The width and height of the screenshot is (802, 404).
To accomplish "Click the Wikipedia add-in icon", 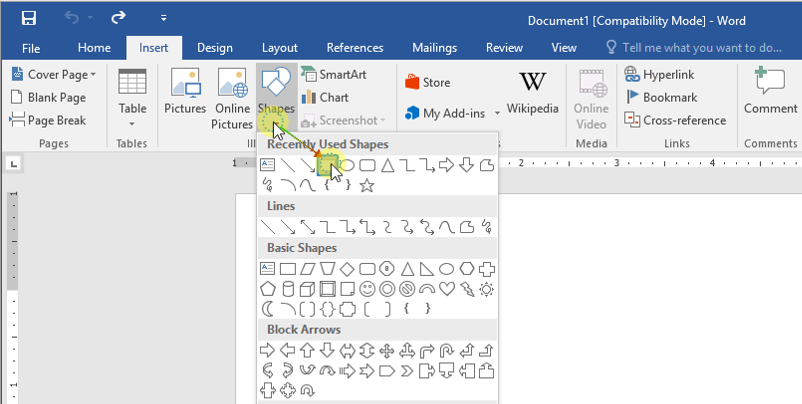I will 532,82.
